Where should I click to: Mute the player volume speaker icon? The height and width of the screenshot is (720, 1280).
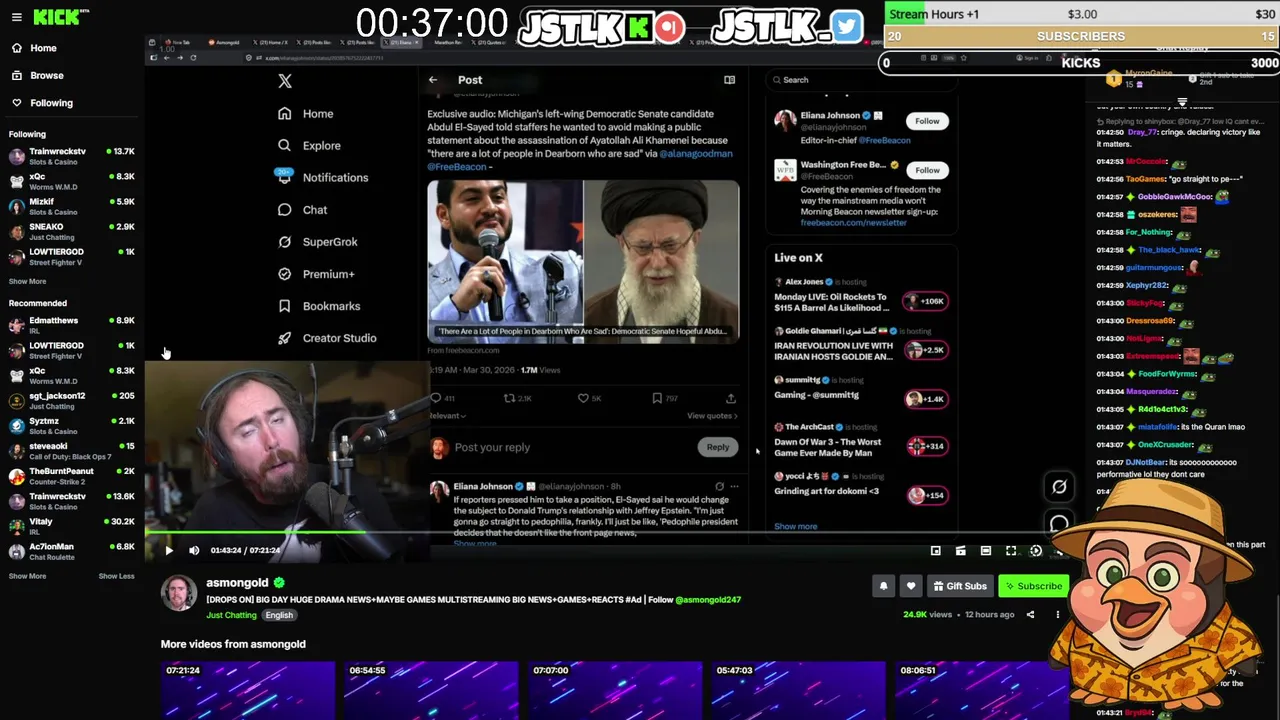194,550
